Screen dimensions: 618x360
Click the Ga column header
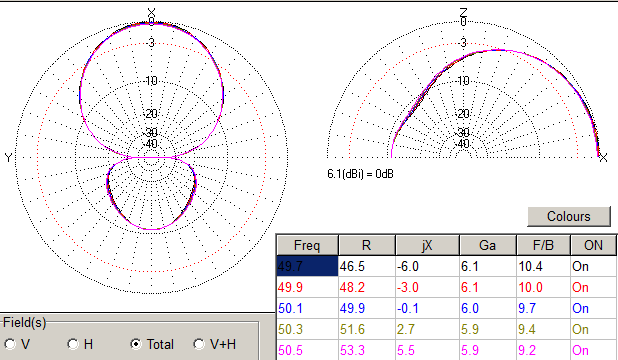(x=488, y=245)
